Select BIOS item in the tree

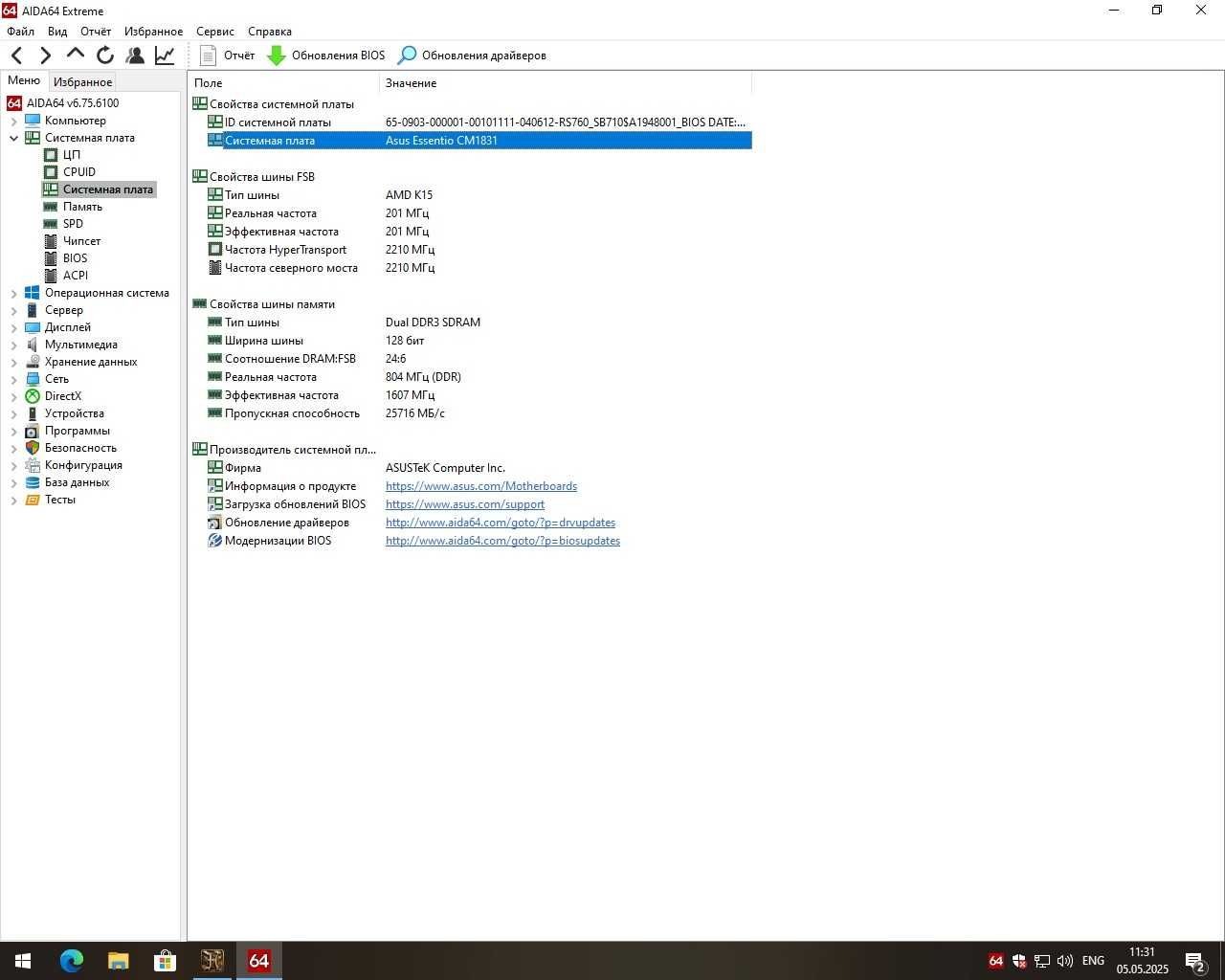coord(75,258)
